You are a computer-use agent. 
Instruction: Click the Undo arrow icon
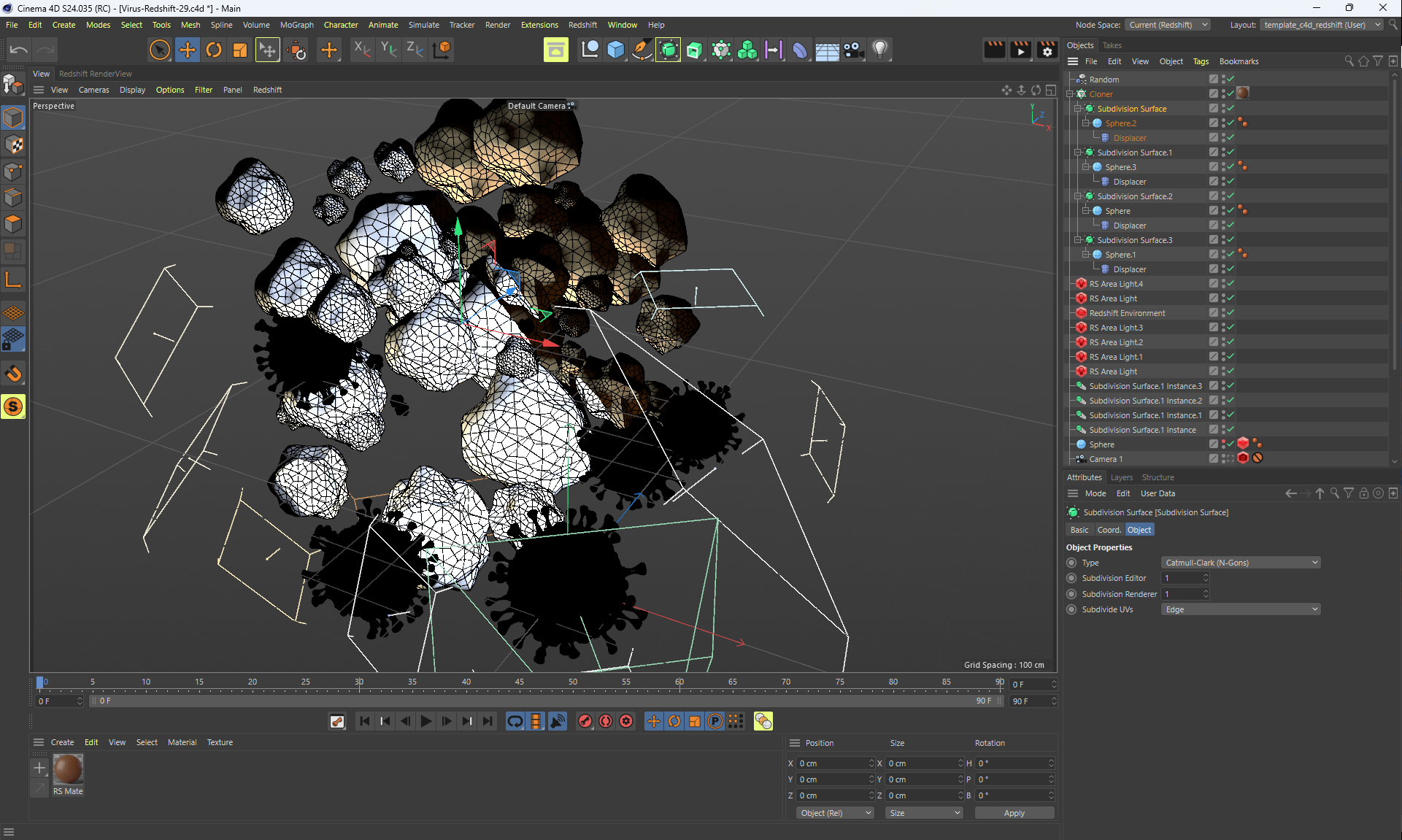[x=19, y=50]
